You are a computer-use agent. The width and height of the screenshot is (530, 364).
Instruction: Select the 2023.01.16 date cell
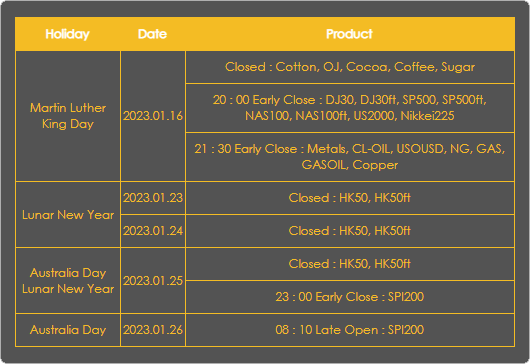[x=153, y=116]
